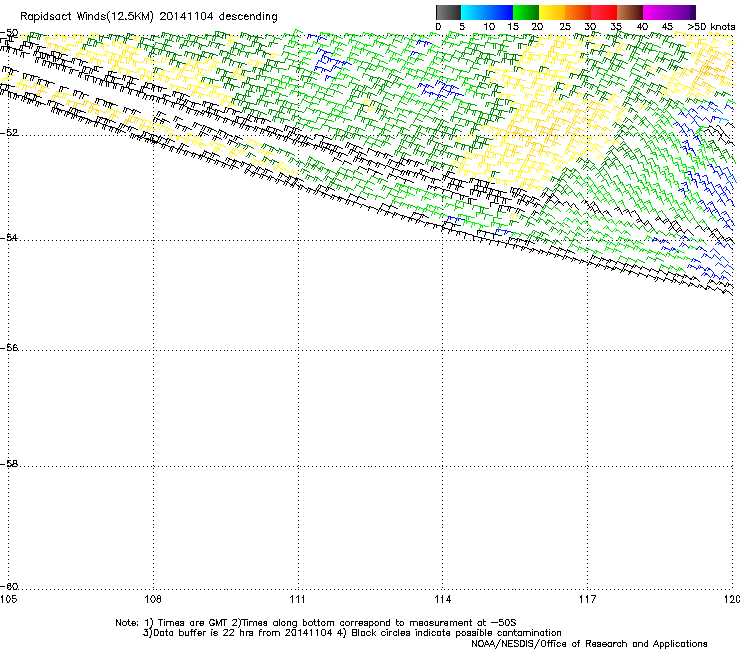The height and width of the screenshot is (650, 740).
Task: Click the latitude label '-60'
Action: pos(9,587)
